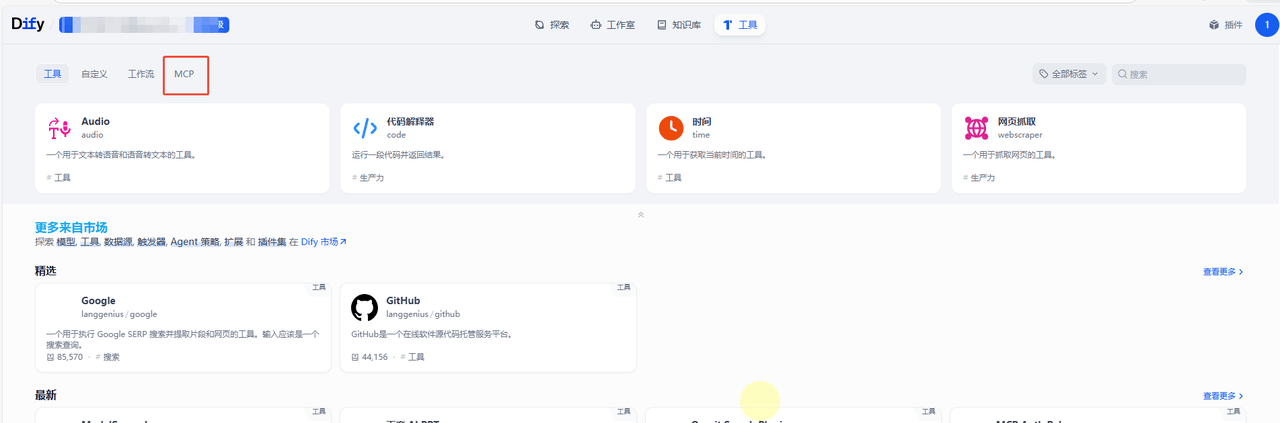Image resolution: width=1280 pixels, height=423 pixels.
Task: Open the GitHub plugin card title
Action: pyautogui.click(x=403, y=301)
